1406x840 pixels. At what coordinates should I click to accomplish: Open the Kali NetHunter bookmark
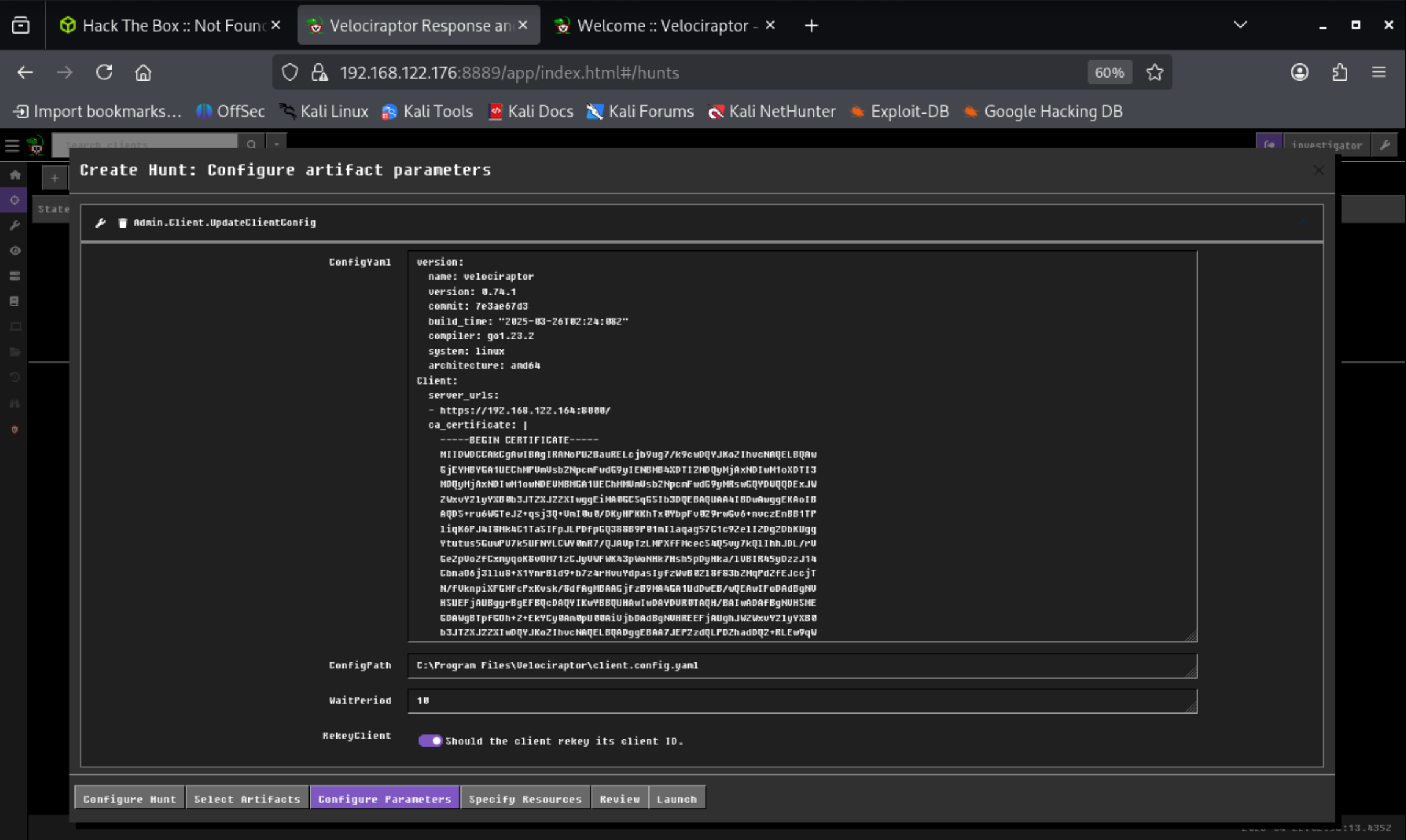[x=772, y=112]
